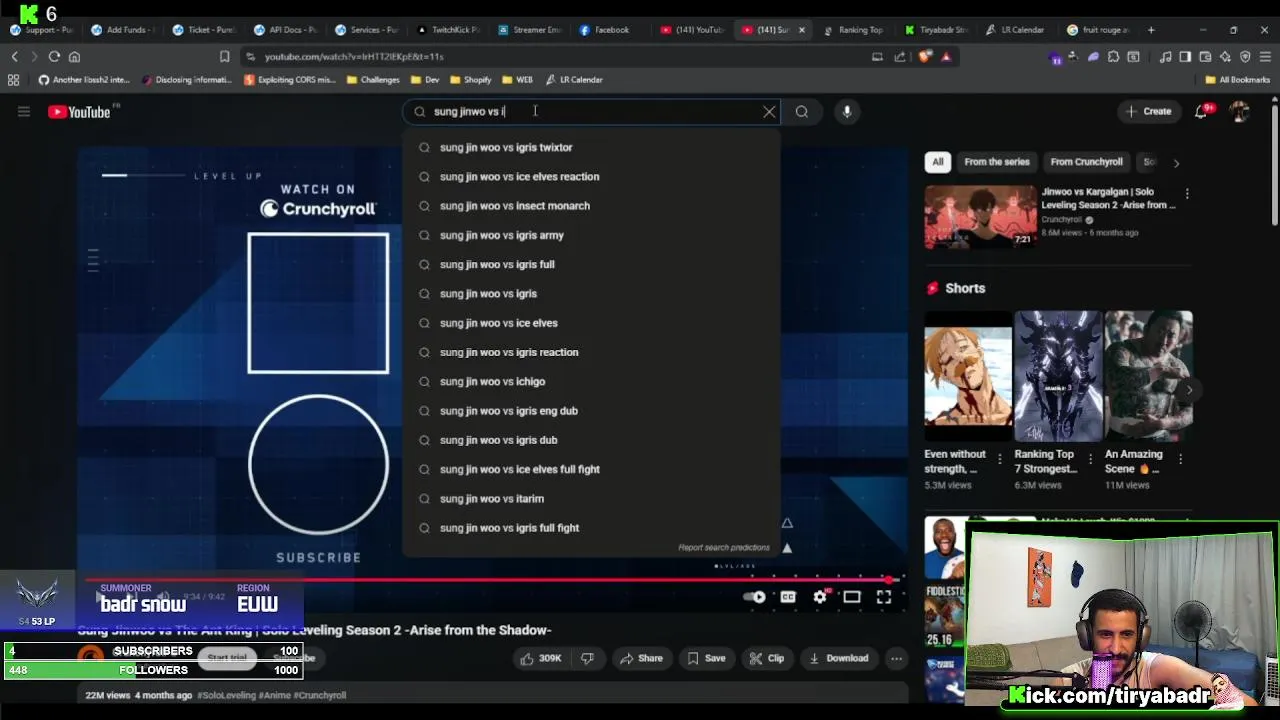Choose suggestion 'sung jin woo vs itarim'
The height and width of the screenshot is (720, 1280).
click(591, 499)
